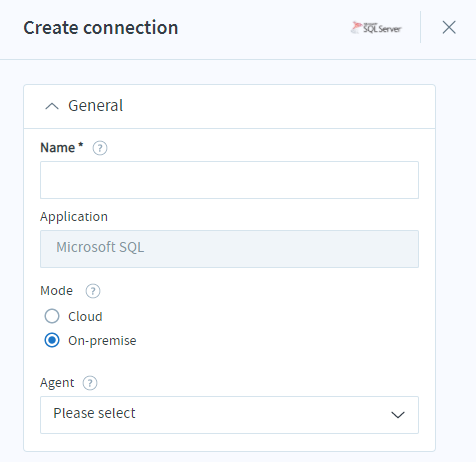Viewport: 476px width, 462px height.
Task: Collapse the General section chevron
Action: tap(52, 106)
